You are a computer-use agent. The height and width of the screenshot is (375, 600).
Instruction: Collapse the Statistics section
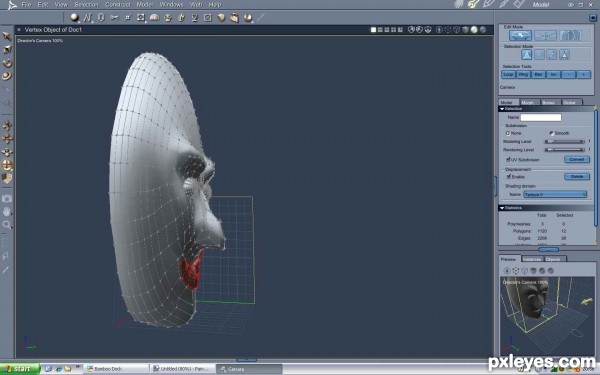pos(502,208)
